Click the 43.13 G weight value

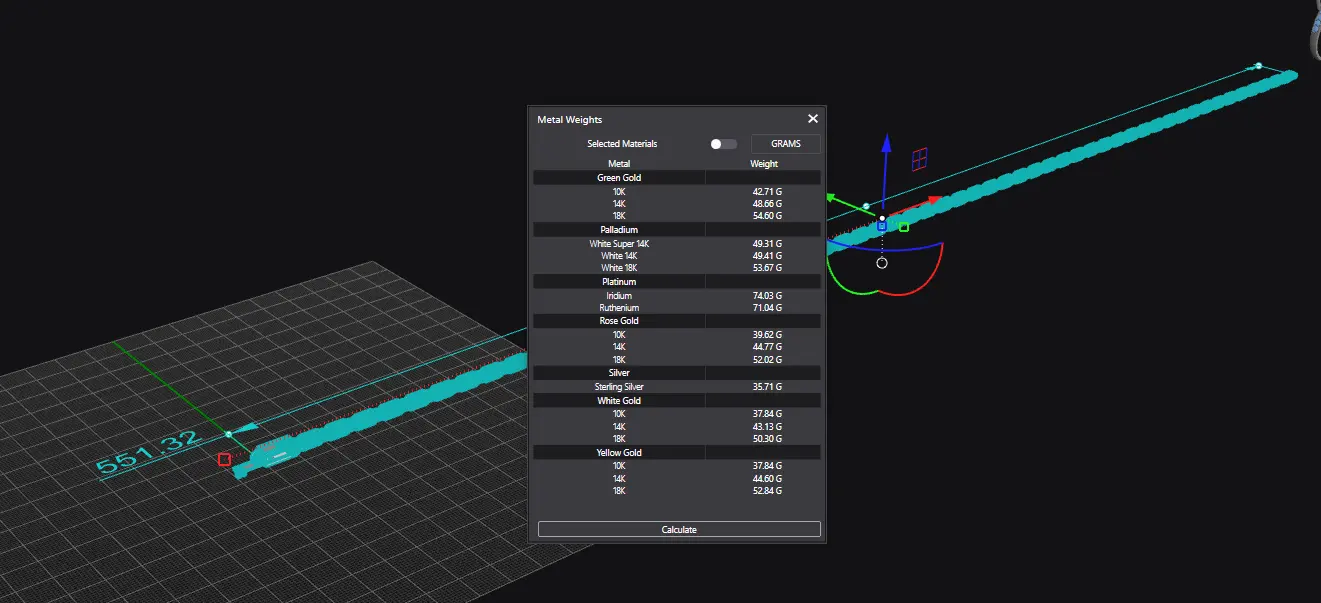click(768, 427)
